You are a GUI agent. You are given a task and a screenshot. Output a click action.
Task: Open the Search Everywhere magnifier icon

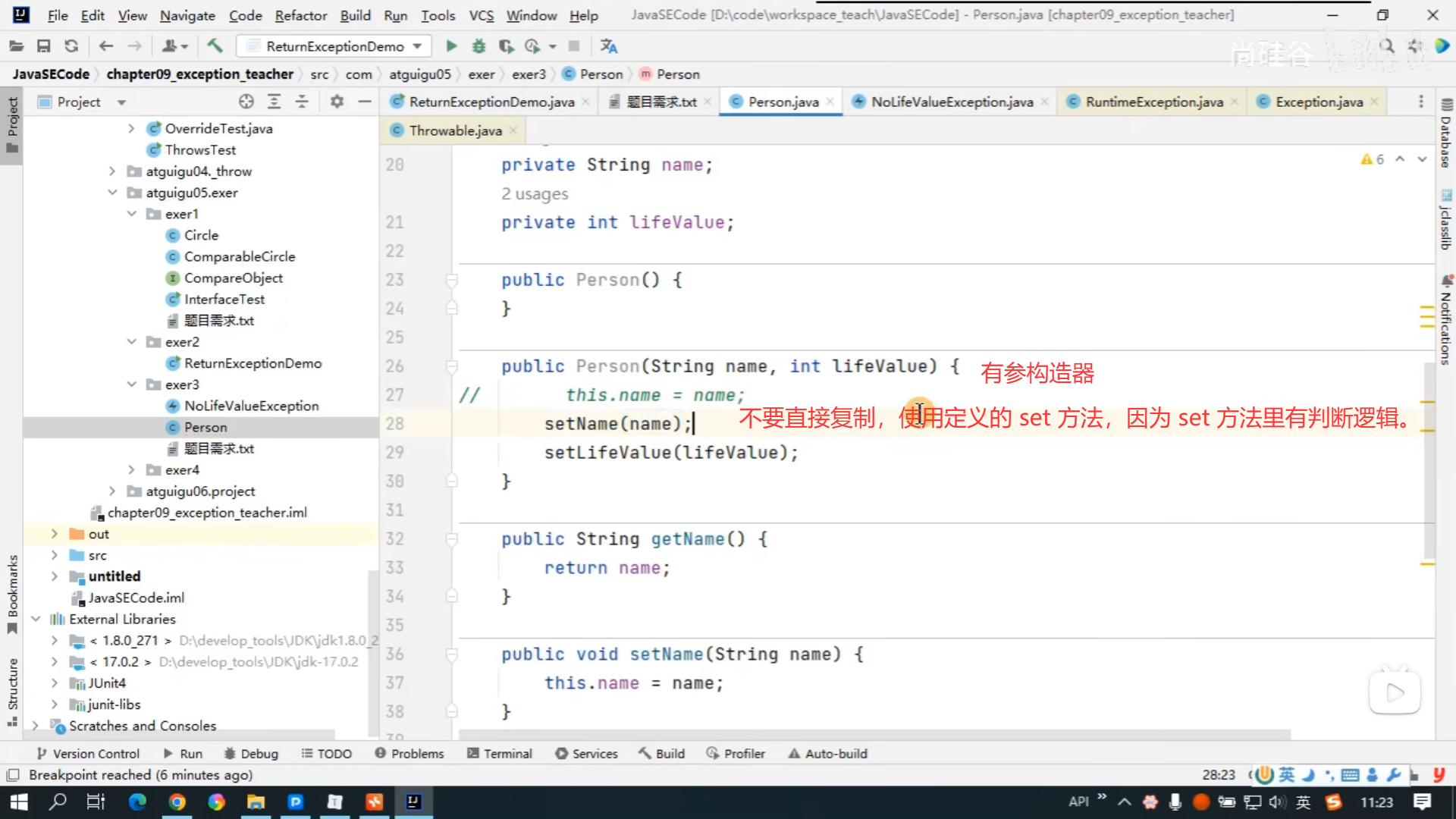click(x=1386, y=46)
